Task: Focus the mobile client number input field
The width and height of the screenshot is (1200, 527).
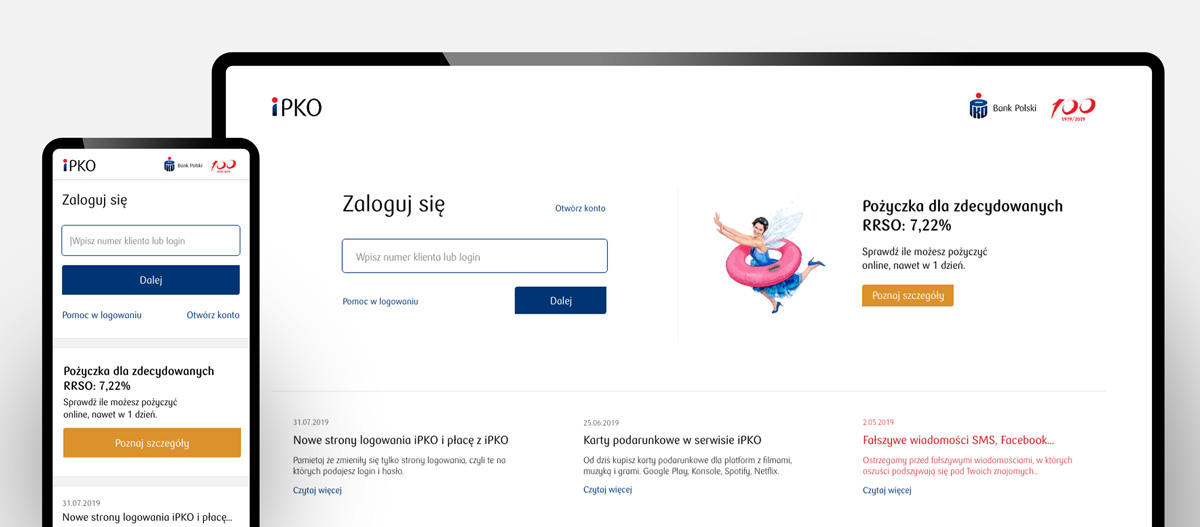Action: point(151,240)
